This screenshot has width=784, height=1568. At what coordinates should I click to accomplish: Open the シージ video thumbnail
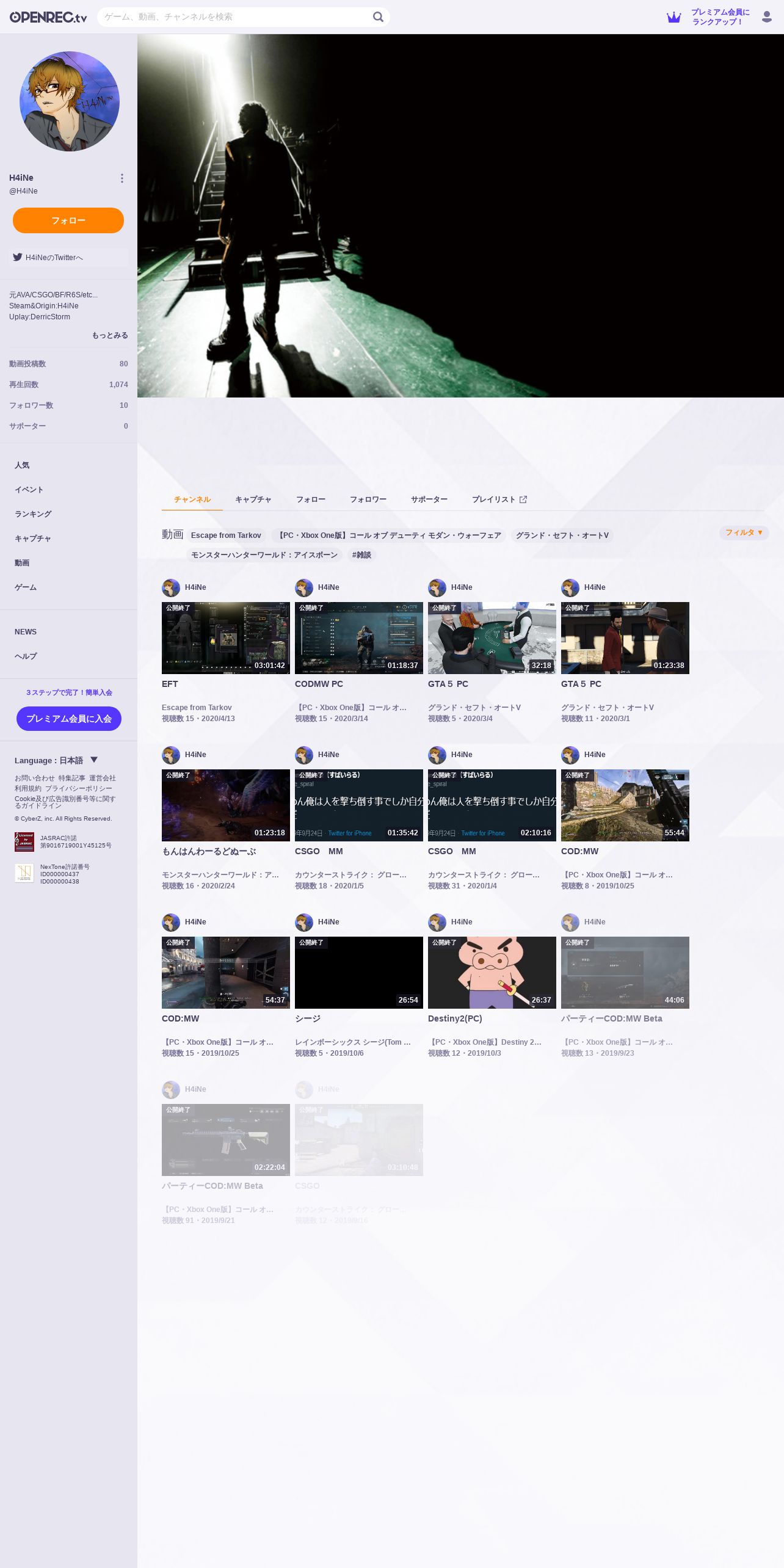pos(359,973)
